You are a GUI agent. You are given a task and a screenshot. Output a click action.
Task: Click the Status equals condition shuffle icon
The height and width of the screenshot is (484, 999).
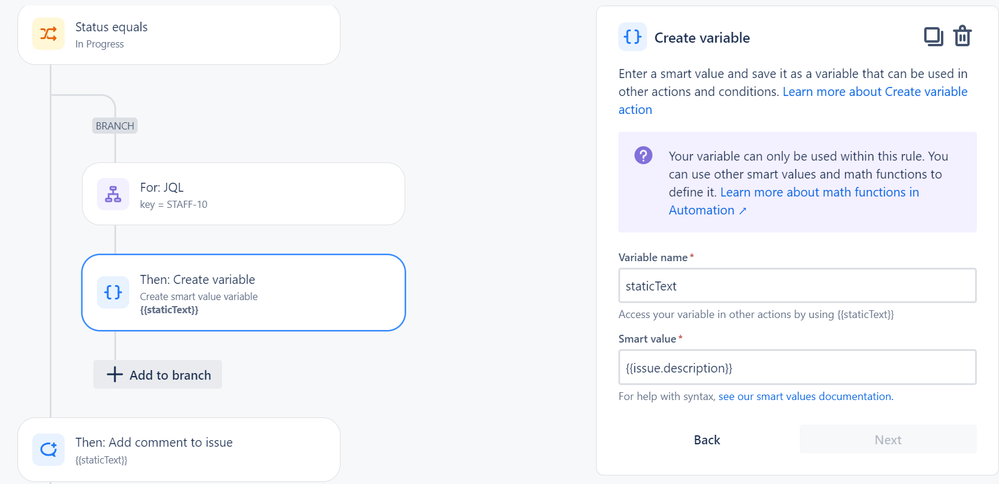pos(48,34)
